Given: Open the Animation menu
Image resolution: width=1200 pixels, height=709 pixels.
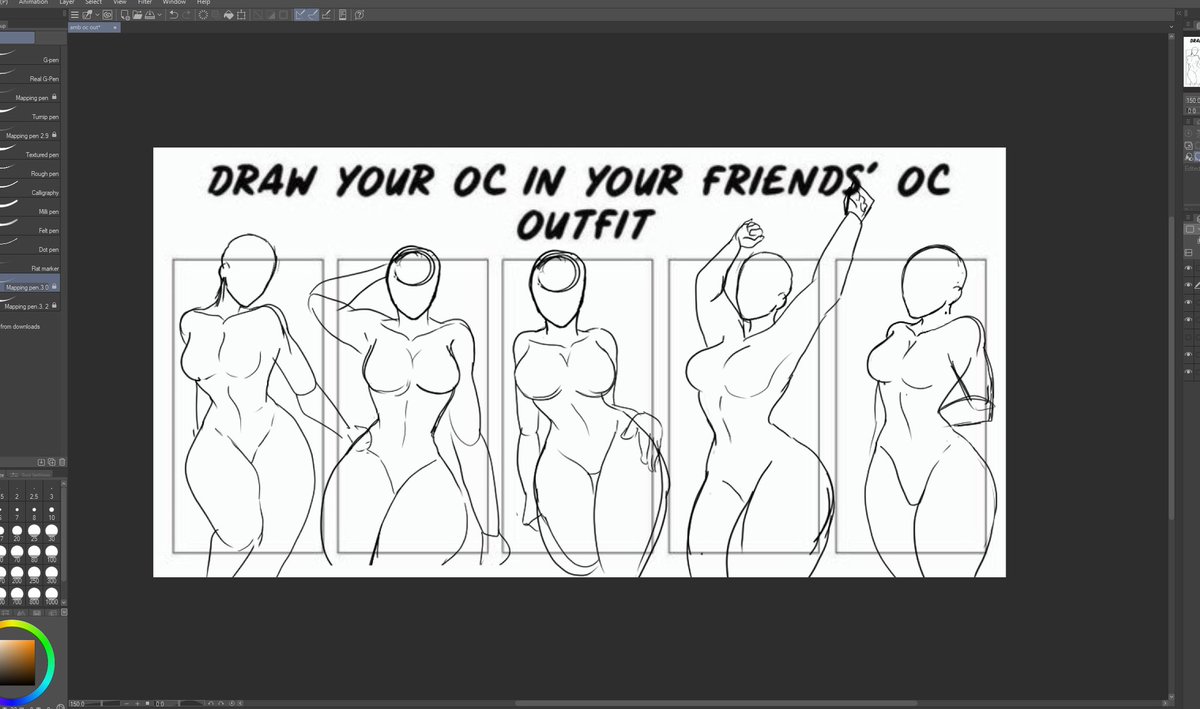Looking at the screenshot, I should (35, 3).
